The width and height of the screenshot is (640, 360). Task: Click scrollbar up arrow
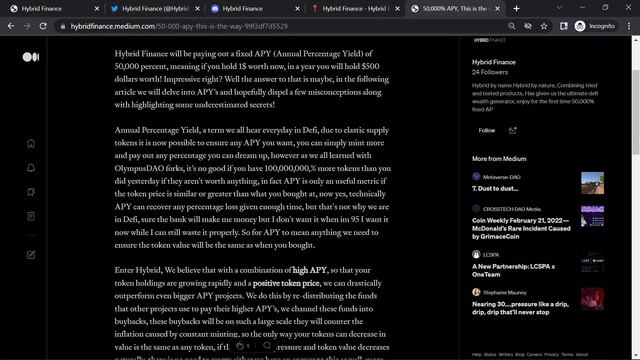[x=636, y=40]
